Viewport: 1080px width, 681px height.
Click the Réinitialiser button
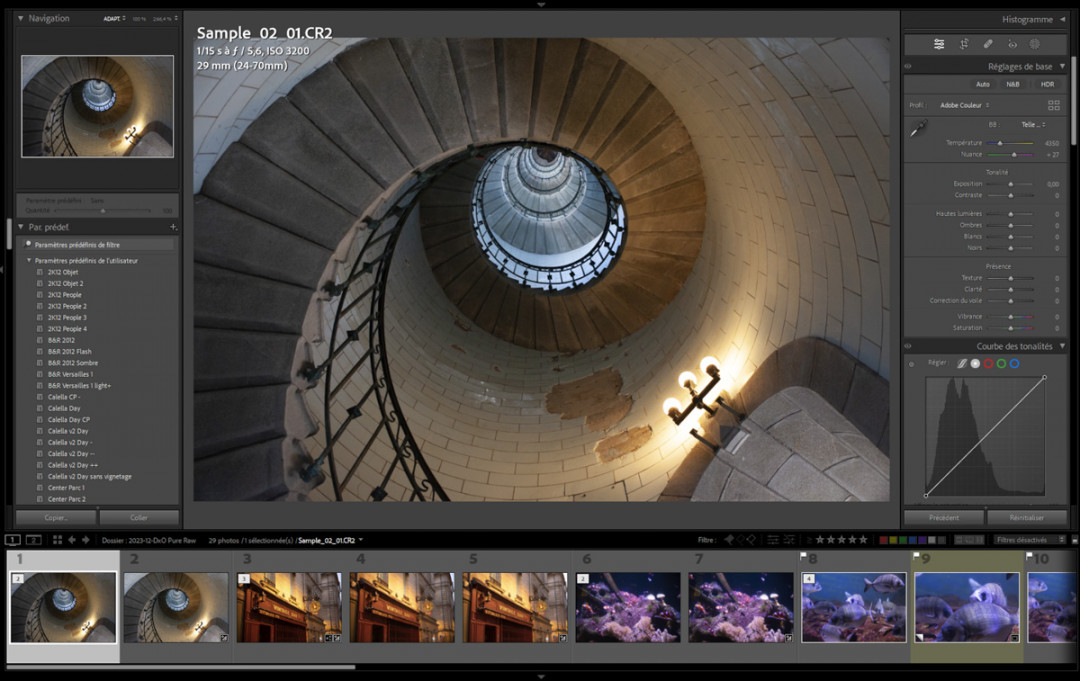[x=1027, y=517]
